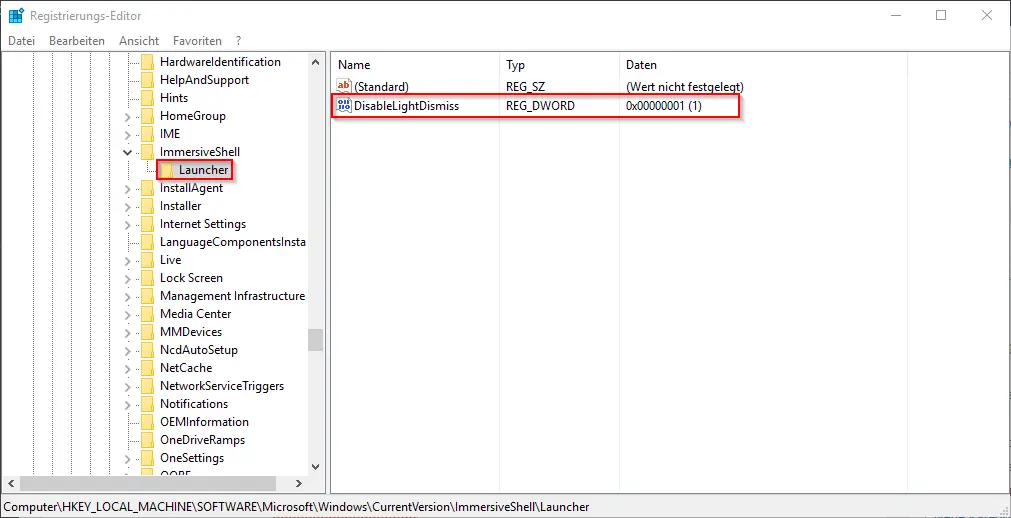Click the Installer folder icon
1011x518 pixels.
[148, 206]
